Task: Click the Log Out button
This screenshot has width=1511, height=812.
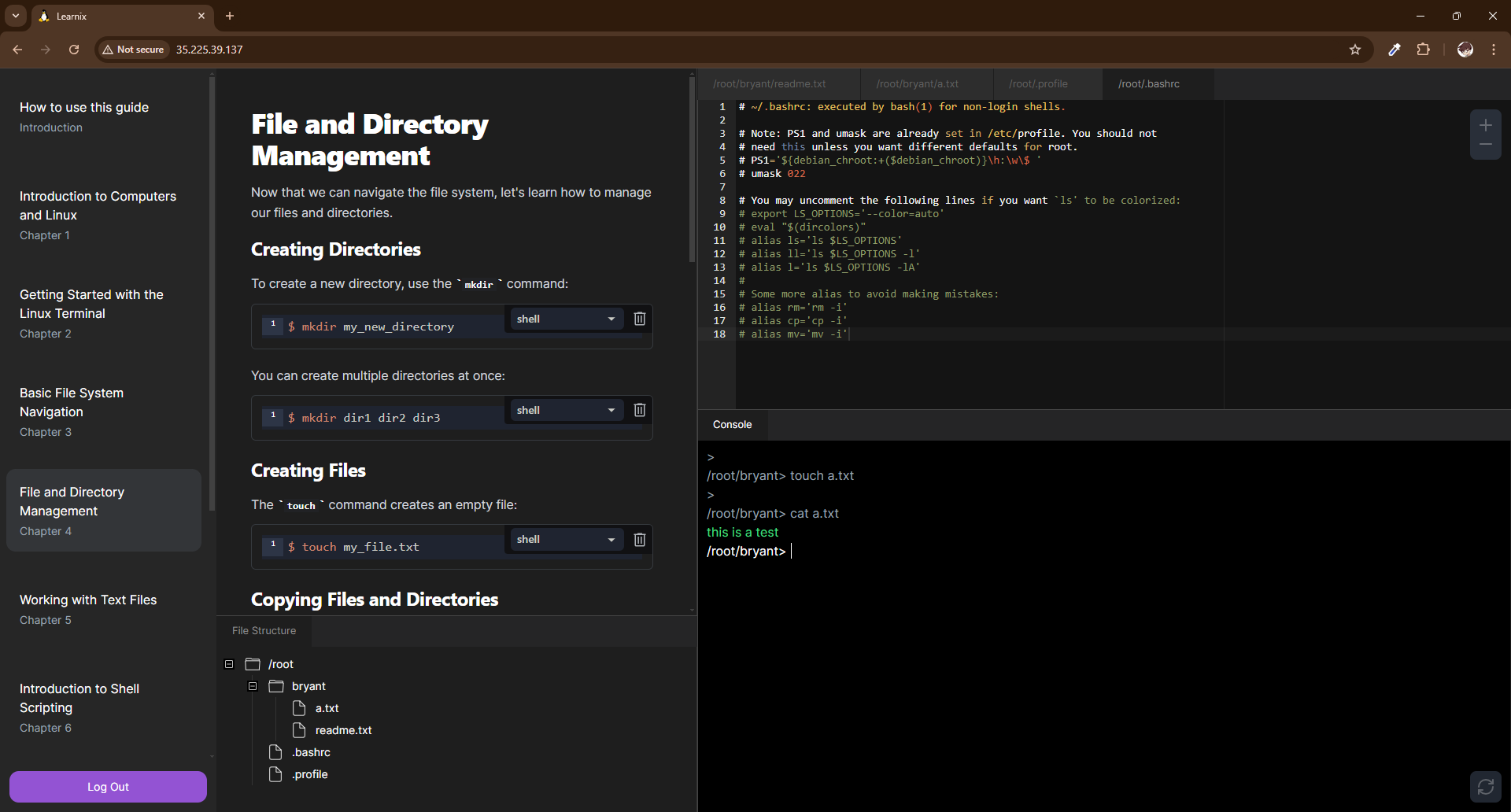Action: click(108, 787)
